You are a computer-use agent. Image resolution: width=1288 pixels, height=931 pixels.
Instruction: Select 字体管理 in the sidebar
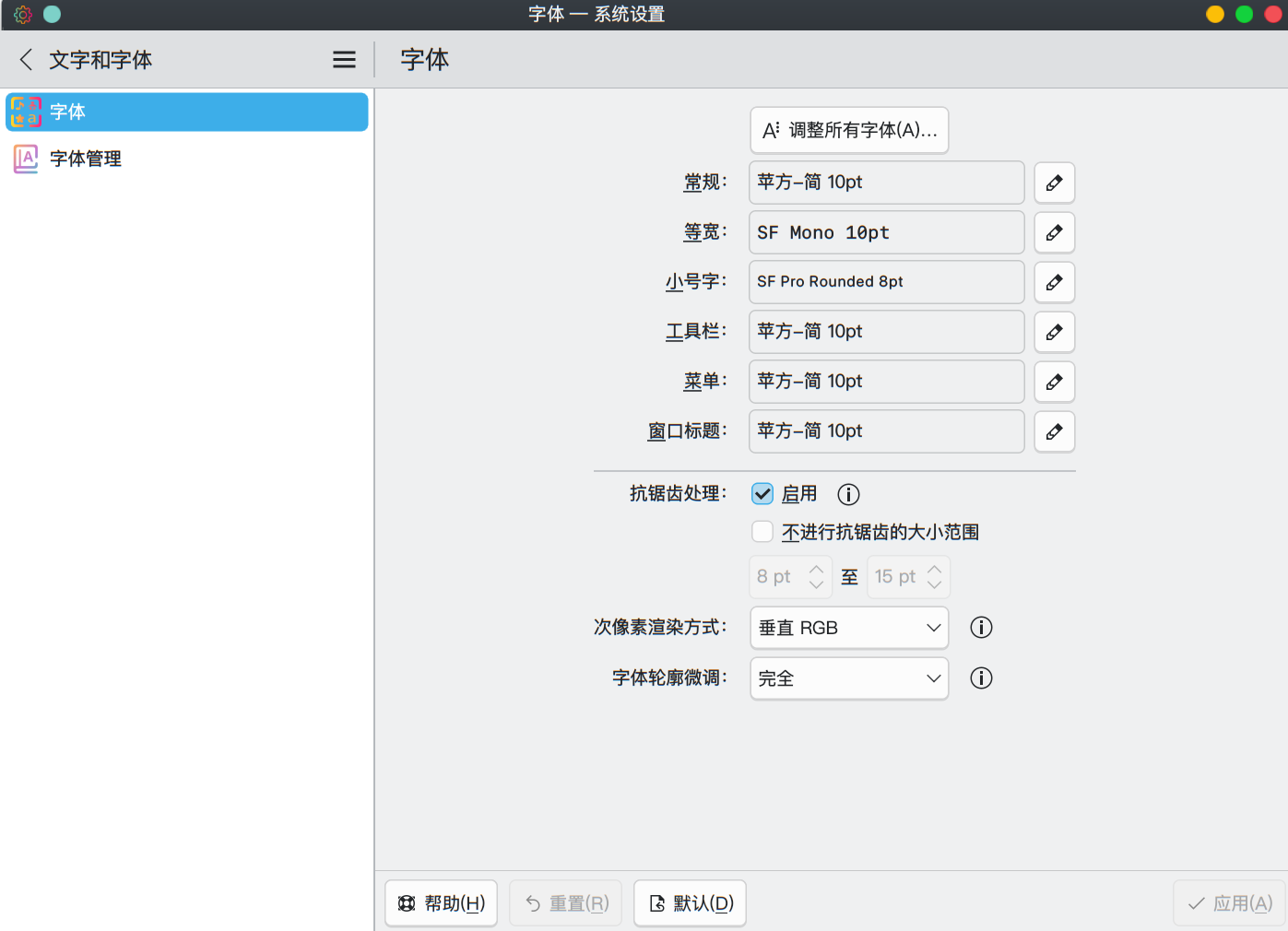coord(85,159)
